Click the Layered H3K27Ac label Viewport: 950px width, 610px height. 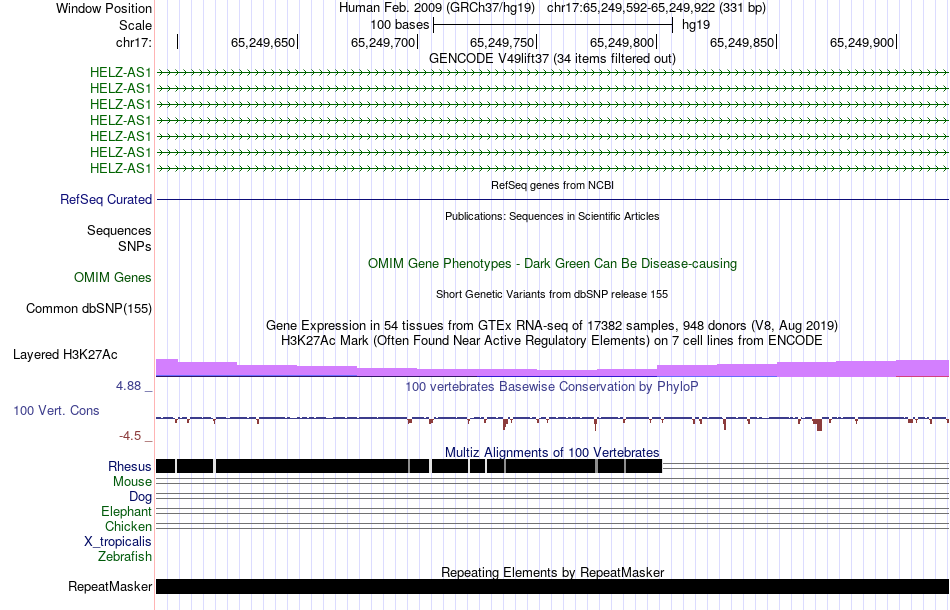tap(65, 354)
